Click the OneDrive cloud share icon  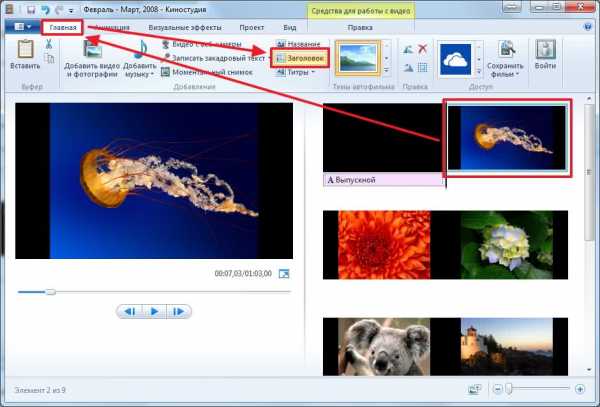[455, 59]
